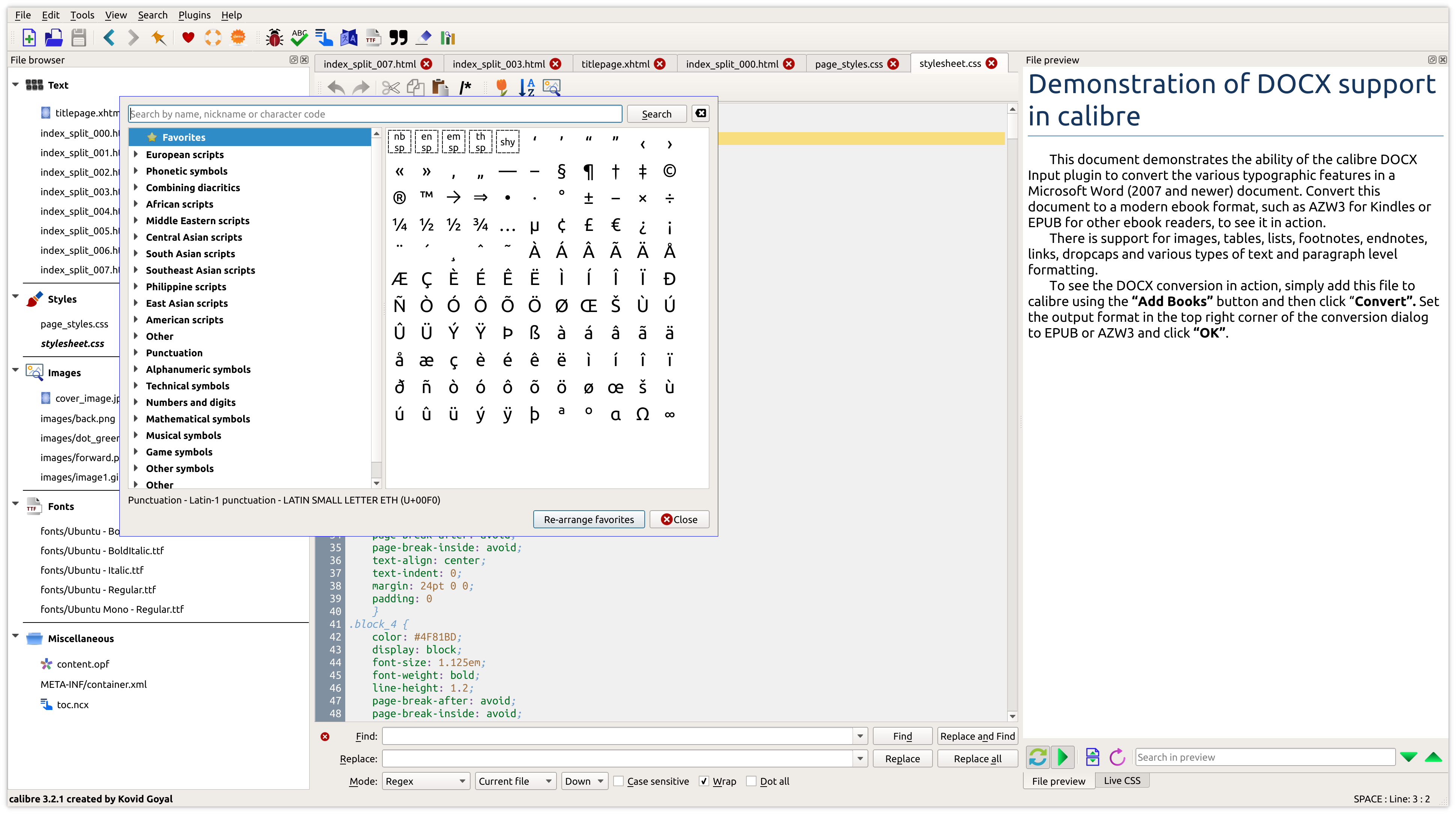Open the Current file scope dropdown
1456x814 pixels.
[516, 781]
